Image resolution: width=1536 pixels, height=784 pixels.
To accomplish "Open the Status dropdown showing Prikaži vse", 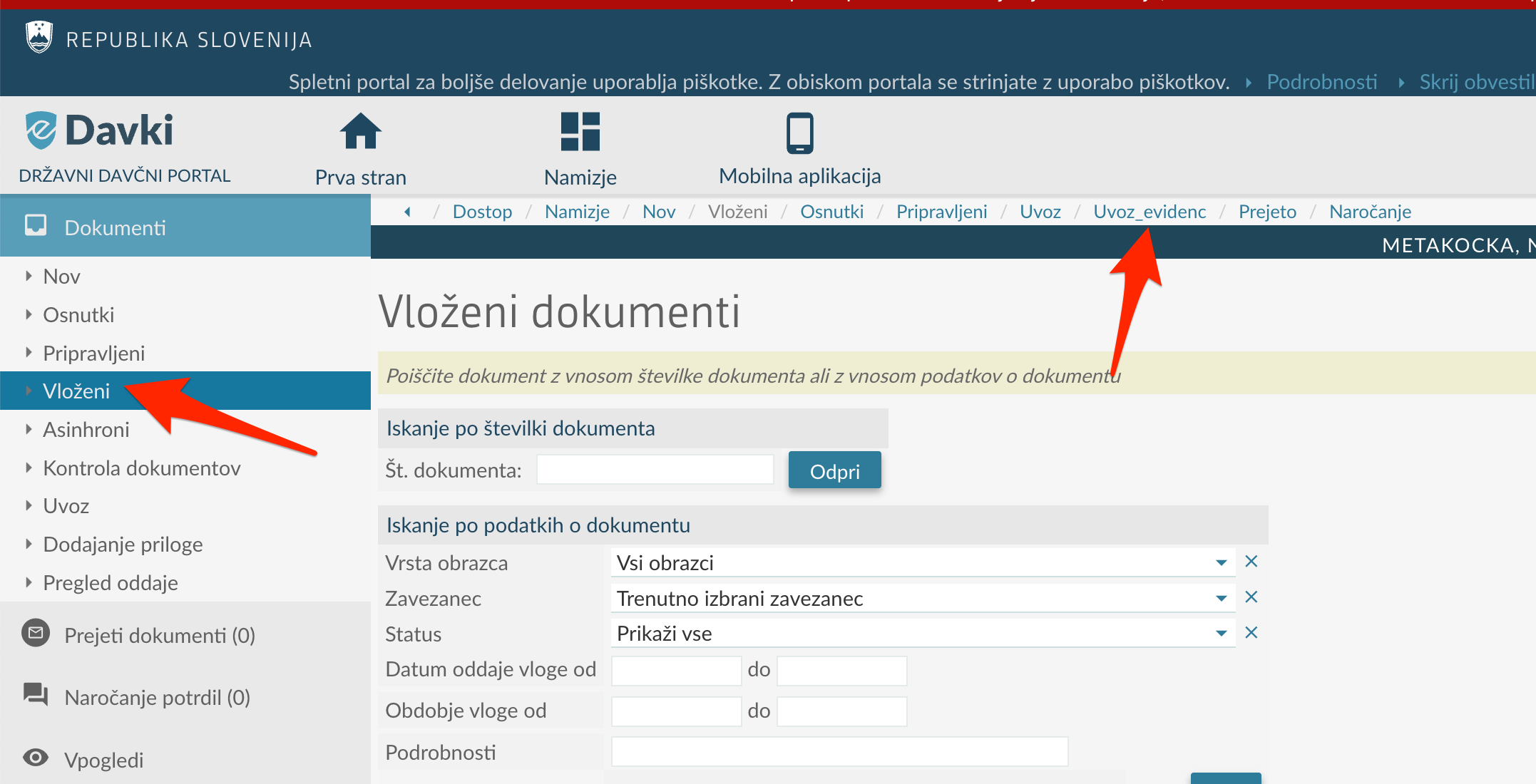I will [x=1221, y=634].
